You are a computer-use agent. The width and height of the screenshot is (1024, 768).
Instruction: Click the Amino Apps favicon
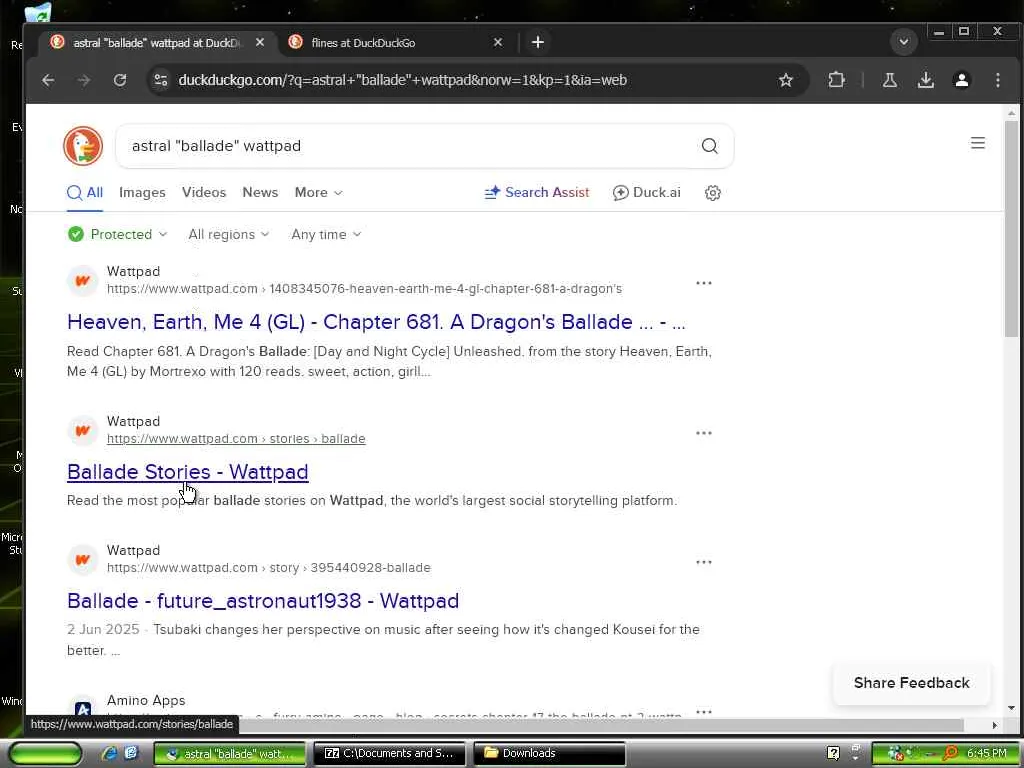[83, 708]
